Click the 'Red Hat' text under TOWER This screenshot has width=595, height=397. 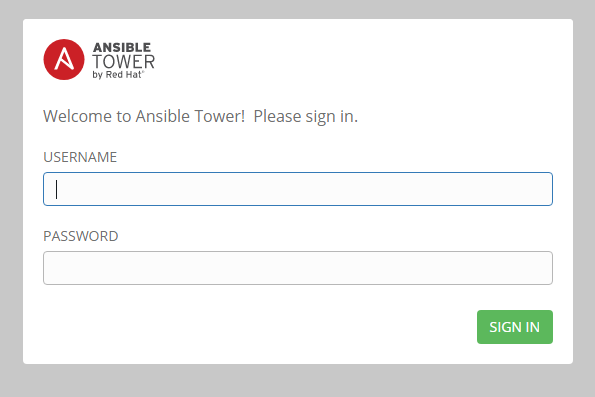124,74
